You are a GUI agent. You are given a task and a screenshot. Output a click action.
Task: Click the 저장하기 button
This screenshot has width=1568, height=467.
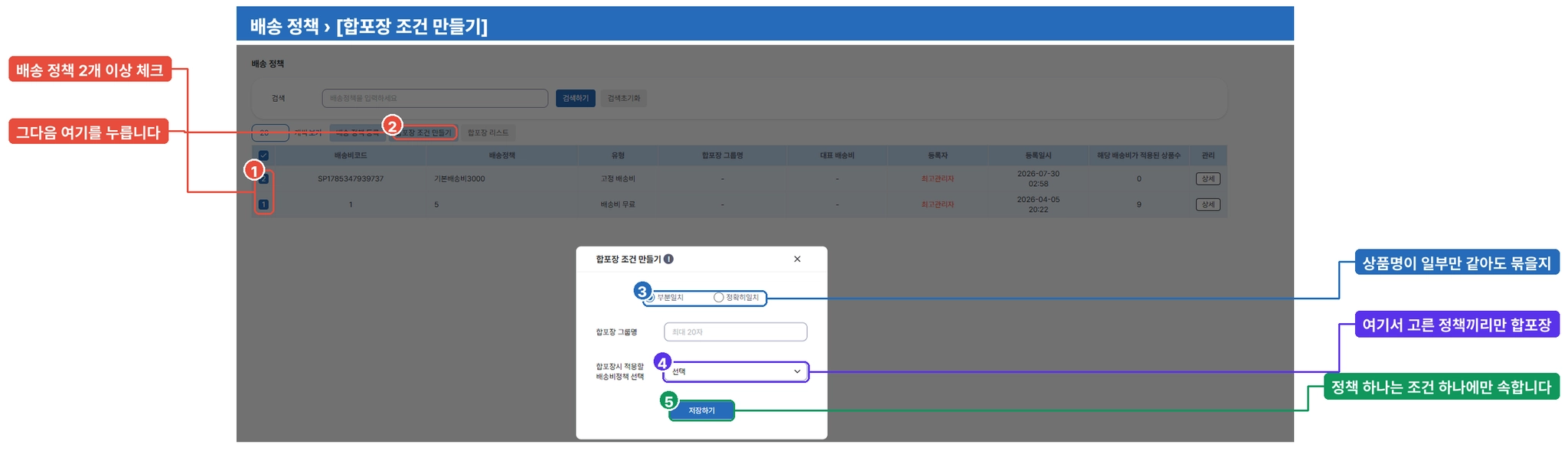[701, 411]
